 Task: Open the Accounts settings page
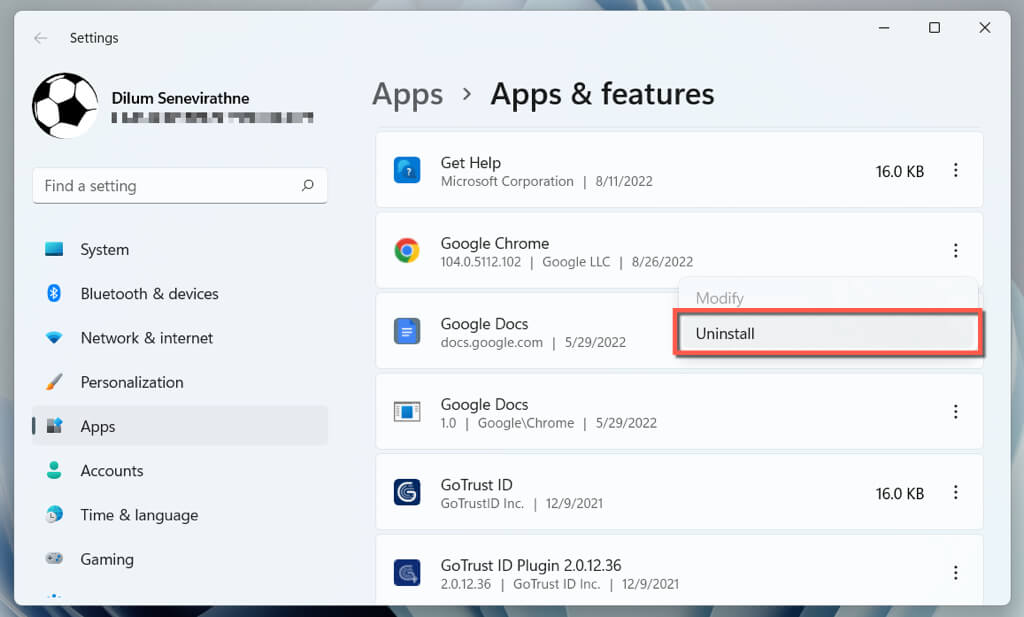pyautogui.click(x=180, y=470)
